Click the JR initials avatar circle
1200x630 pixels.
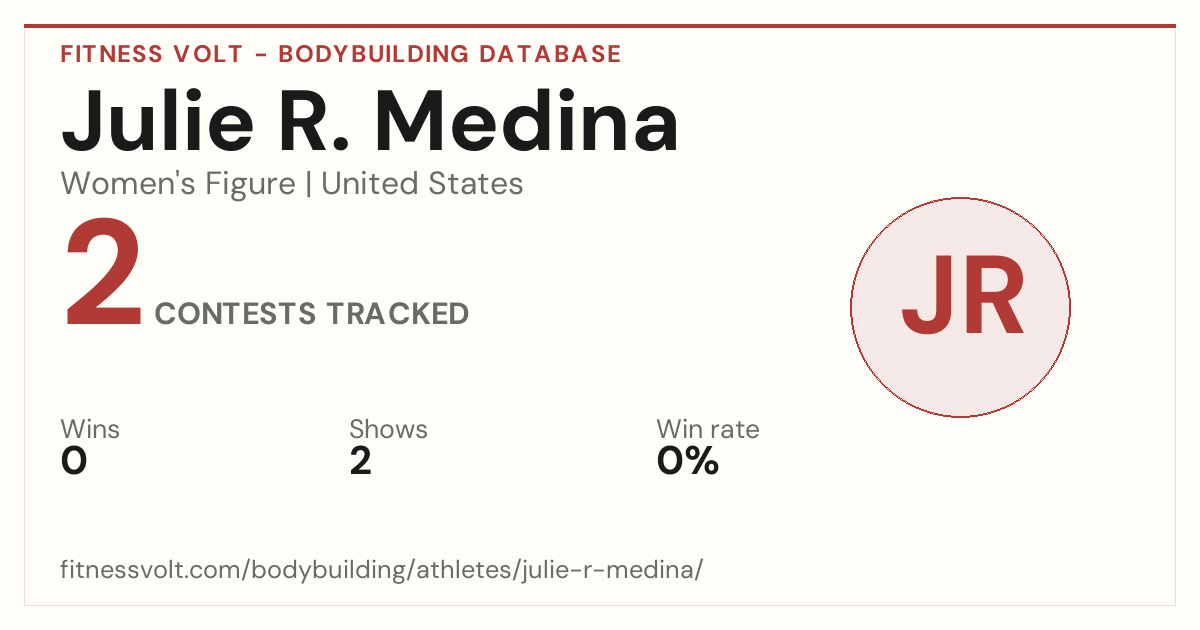[960, 307]
